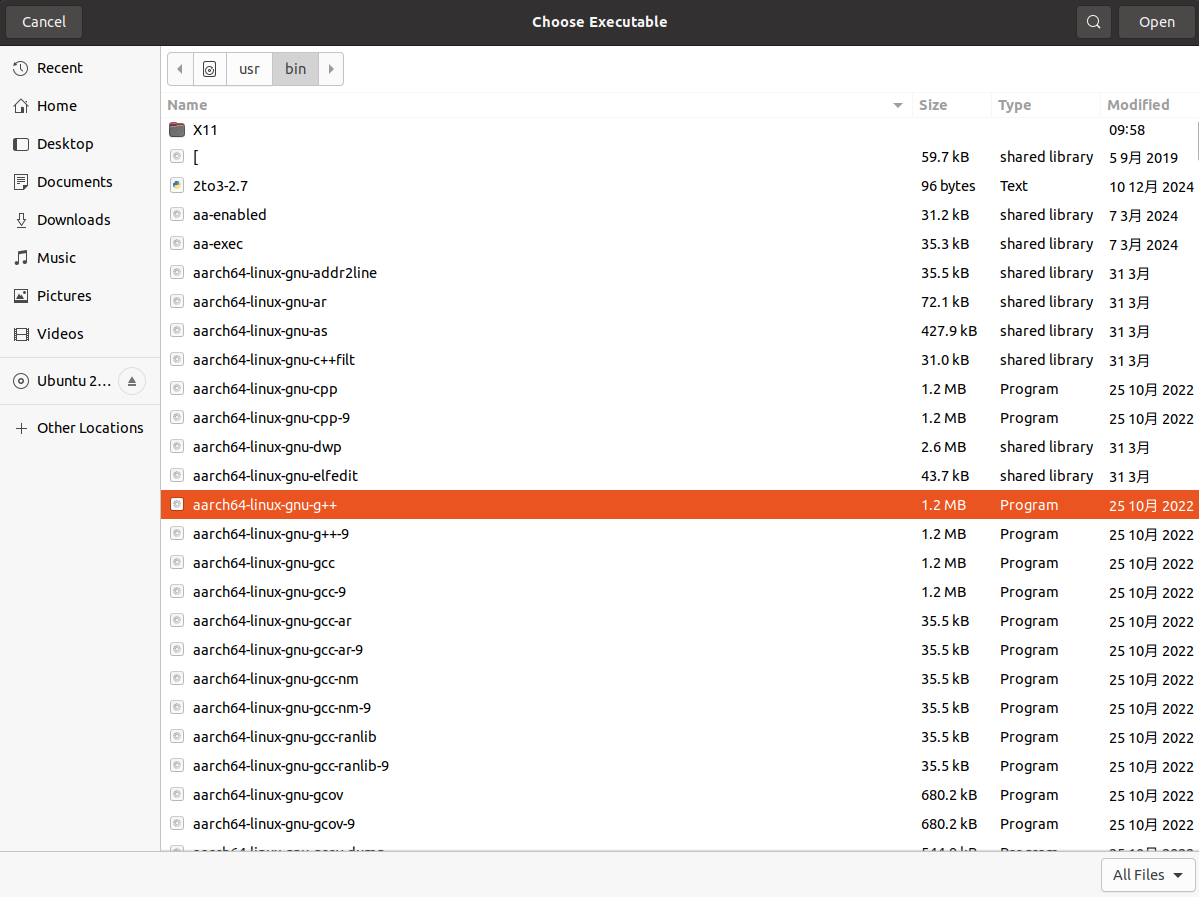Viewport: 1199px width, 897px height.
Task: Open Downloads in the sidebar
Action: tap(80, 220)
